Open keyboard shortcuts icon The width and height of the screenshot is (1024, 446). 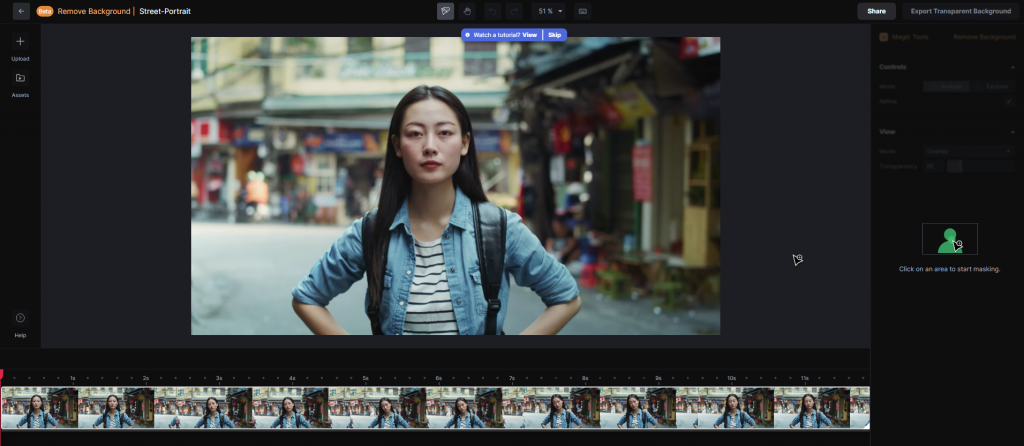[x=583, y=11]
